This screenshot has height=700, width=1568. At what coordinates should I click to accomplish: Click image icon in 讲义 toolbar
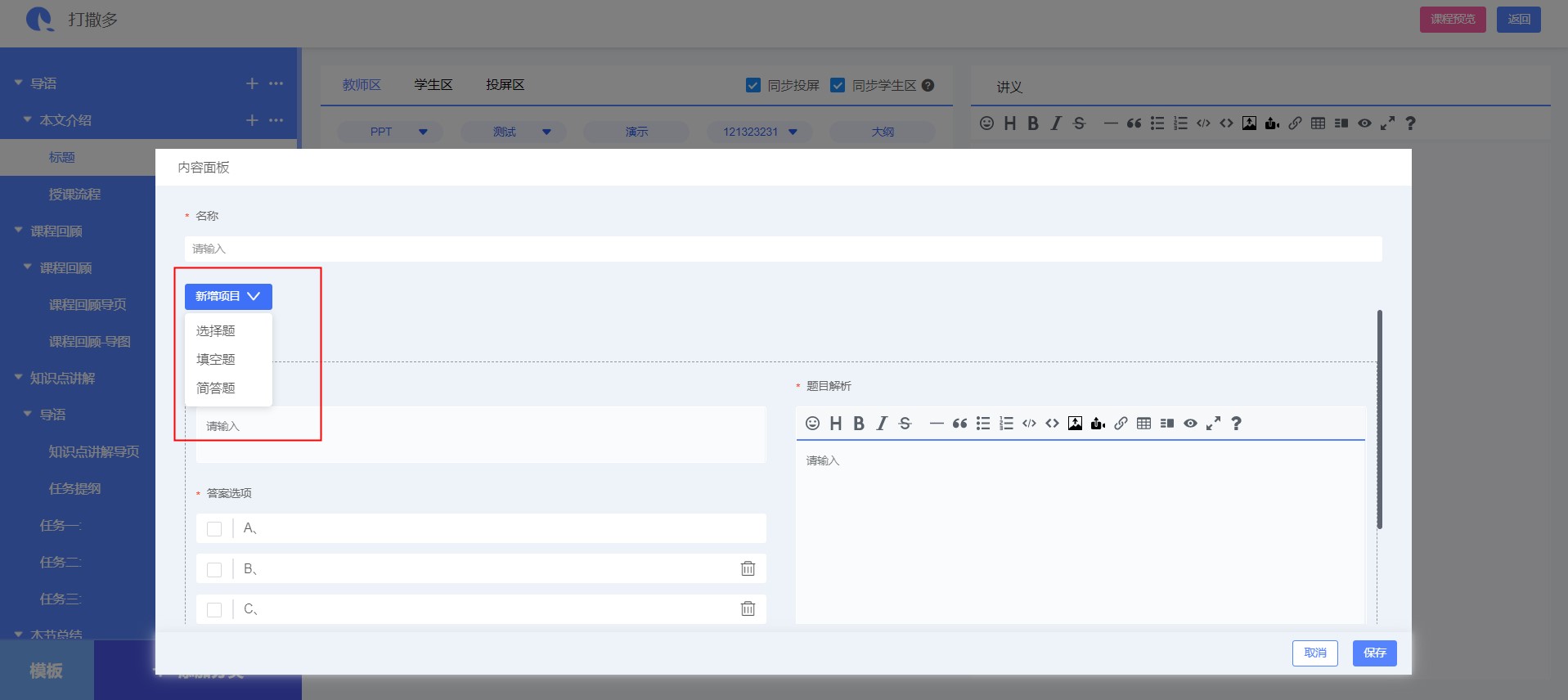pos(1249,123)
